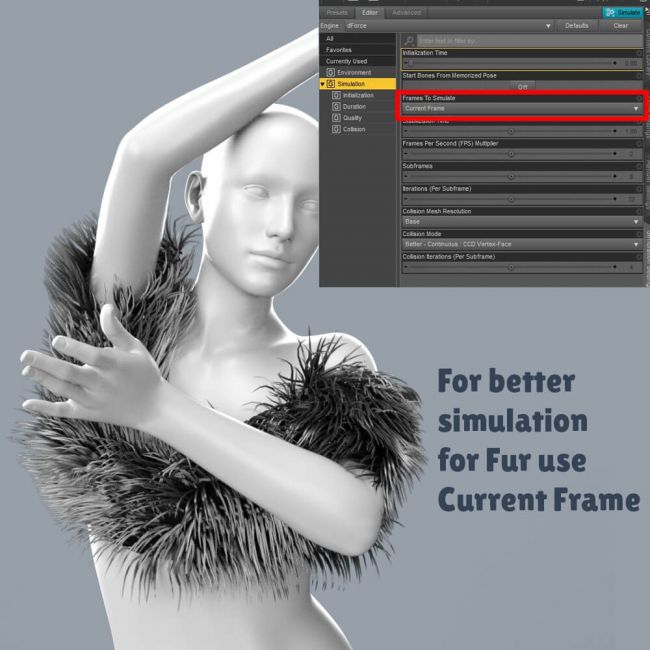Toggle Start Bones From Memorized Pose Off button
The width and height of the screenshot is (650, 650).
[521, 86]
